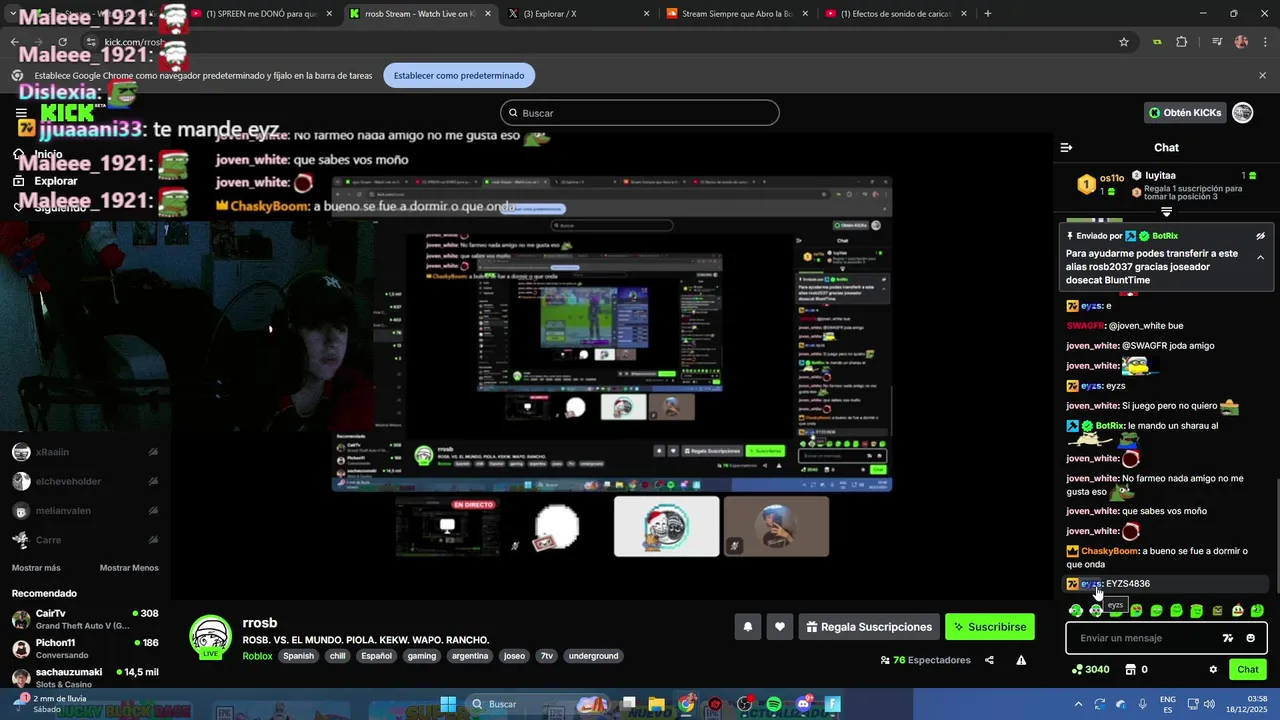Viewport: 1280px width, 720px height.
Task: Open the emoji picker in message box
Action: (x=1250, y=638)
